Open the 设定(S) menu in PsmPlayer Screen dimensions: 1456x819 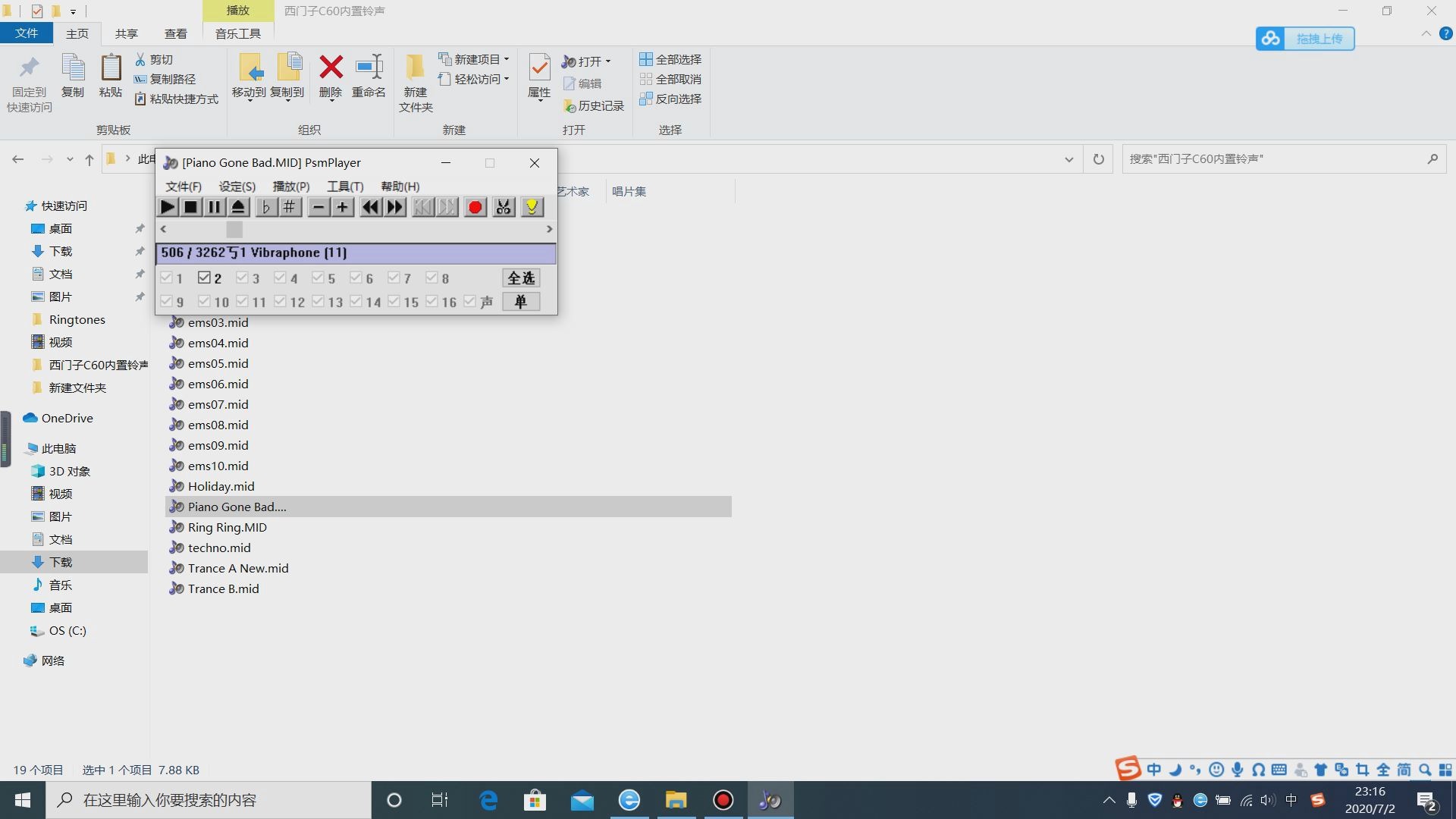[x=236, y=186]
